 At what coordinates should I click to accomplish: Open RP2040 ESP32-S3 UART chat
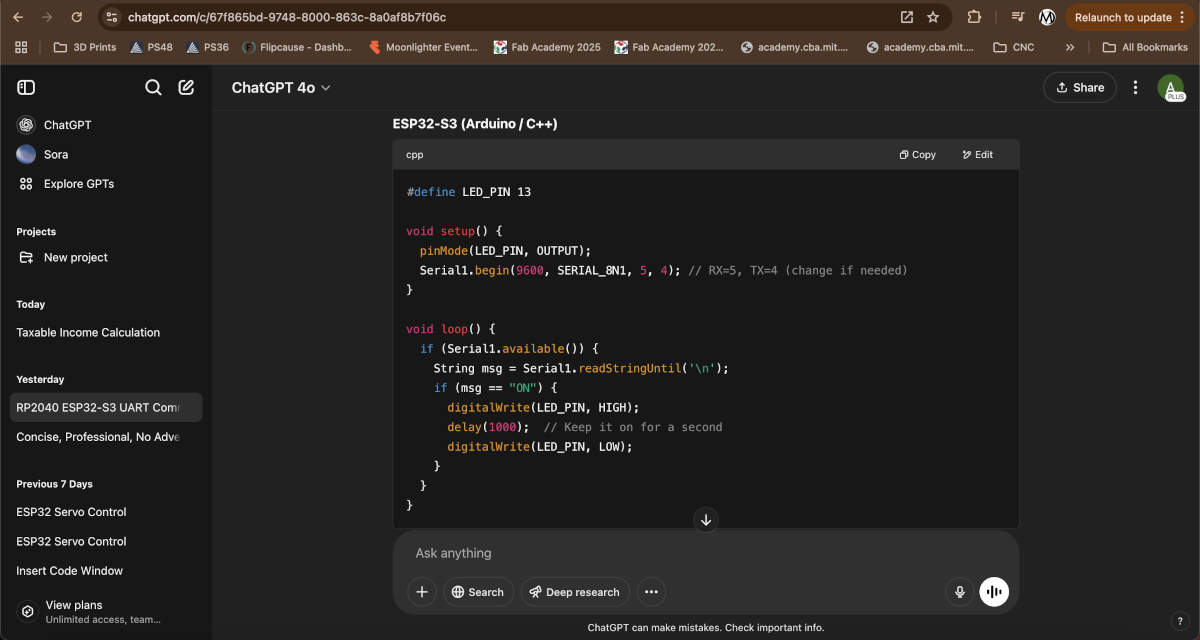[105, 408]
